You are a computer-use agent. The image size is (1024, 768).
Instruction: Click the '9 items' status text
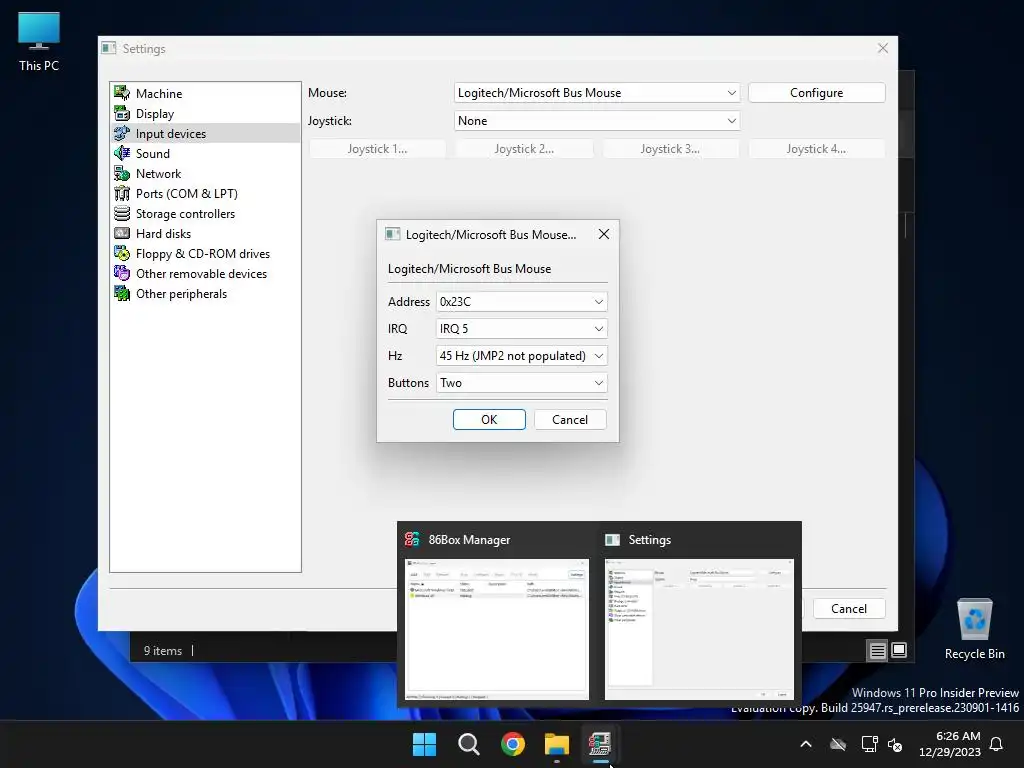pos(163,650)
